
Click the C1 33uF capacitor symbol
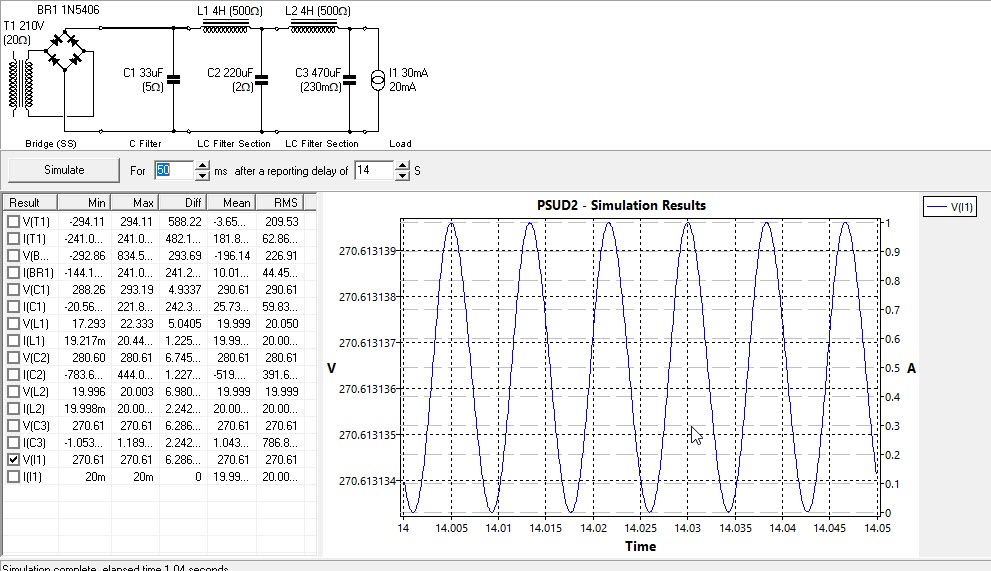click(174, 80)
